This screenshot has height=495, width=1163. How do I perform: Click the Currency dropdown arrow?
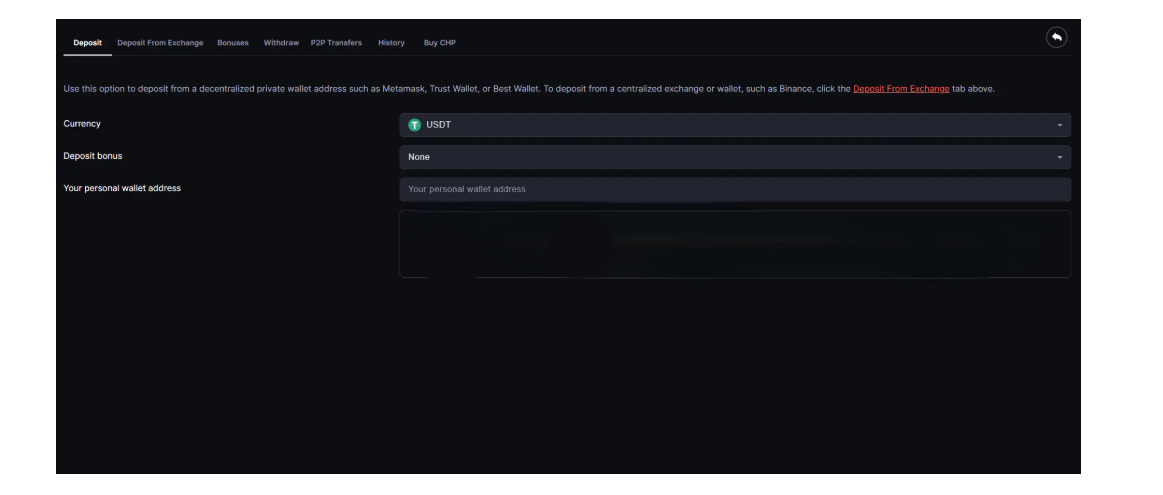click(x=1058, y=125)
